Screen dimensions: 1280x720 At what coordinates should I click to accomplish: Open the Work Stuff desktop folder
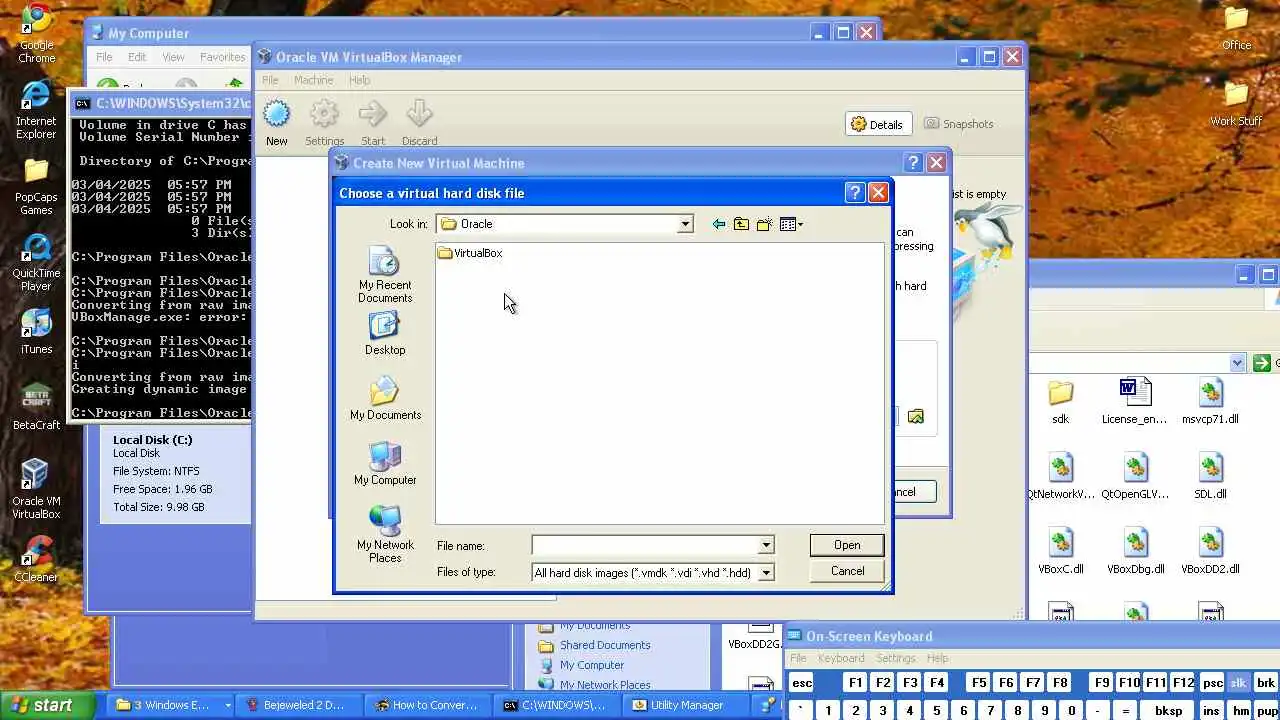(x=1237, y=104)
